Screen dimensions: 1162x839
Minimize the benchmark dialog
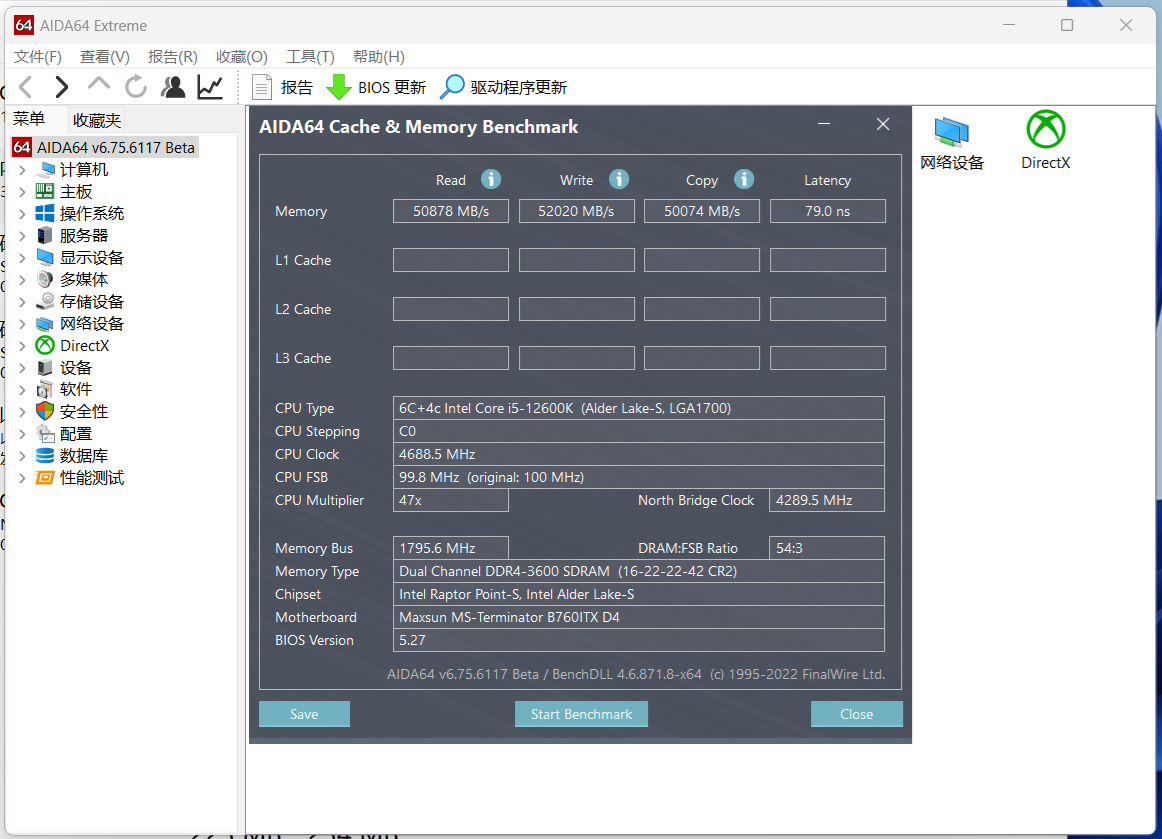(824, 124)
